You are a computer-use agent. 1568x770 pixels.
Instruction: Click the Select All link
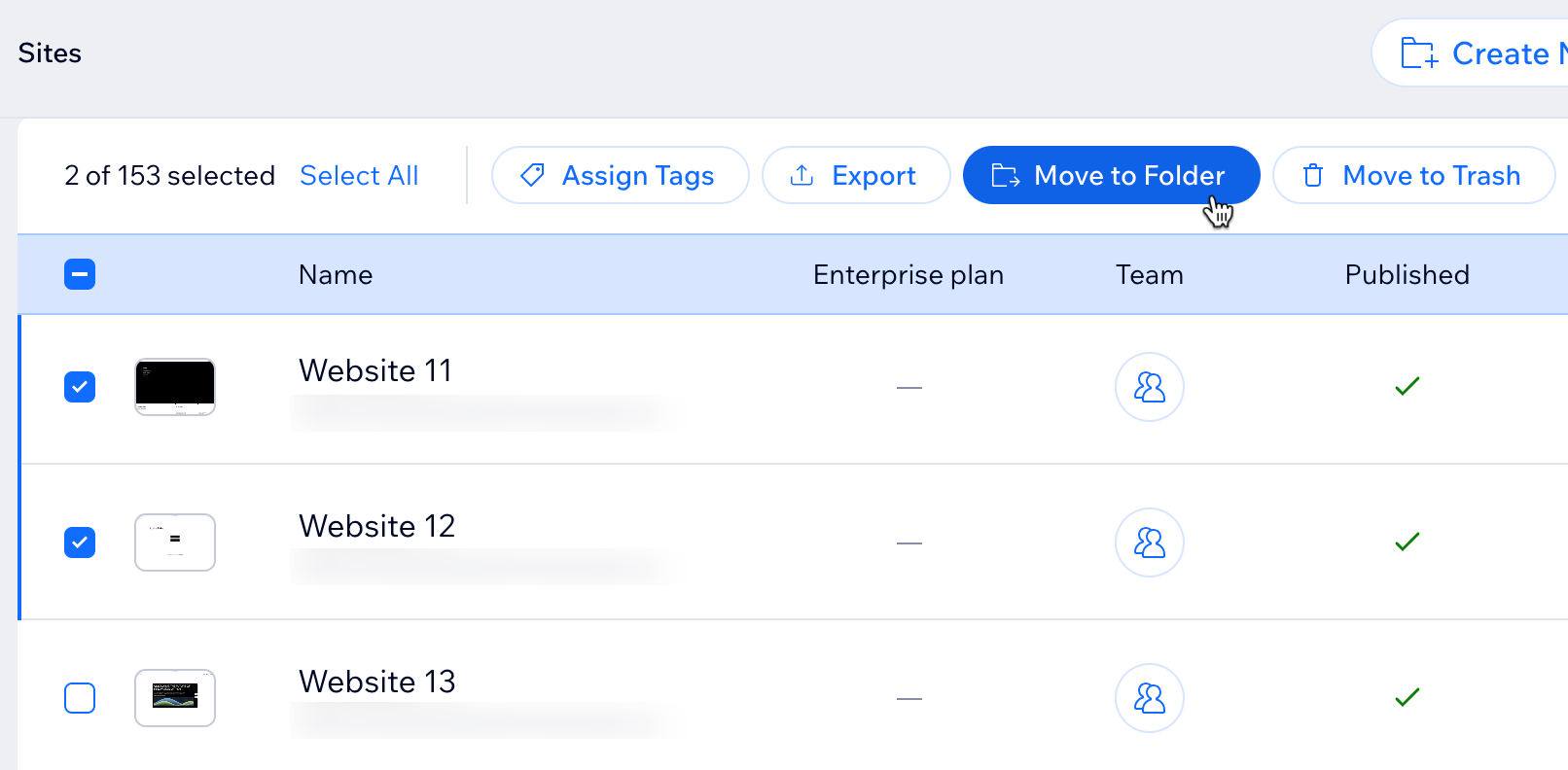(359, 175)
